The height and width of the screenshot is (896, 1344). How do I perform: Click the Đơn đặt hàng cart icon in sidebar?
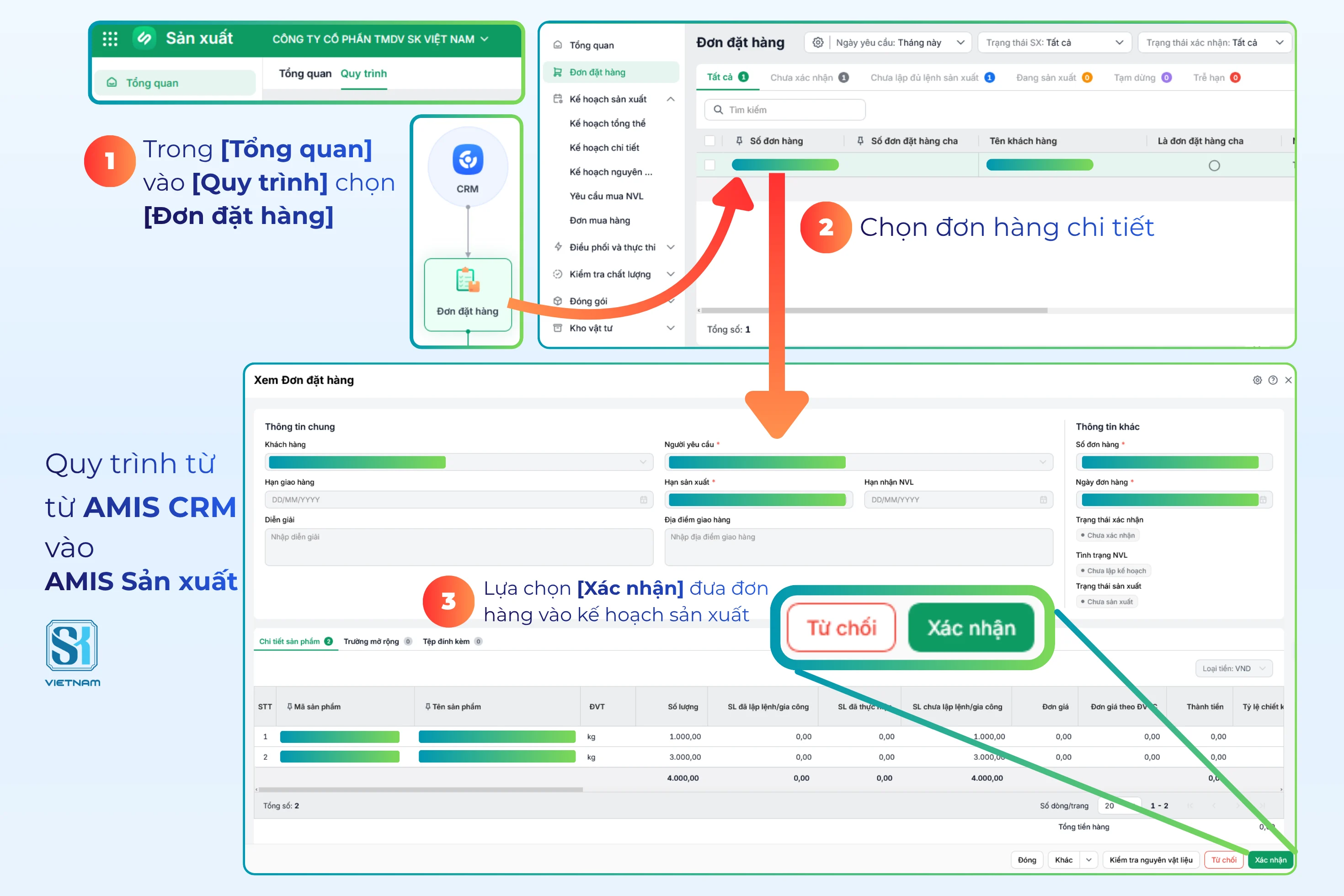557,72
